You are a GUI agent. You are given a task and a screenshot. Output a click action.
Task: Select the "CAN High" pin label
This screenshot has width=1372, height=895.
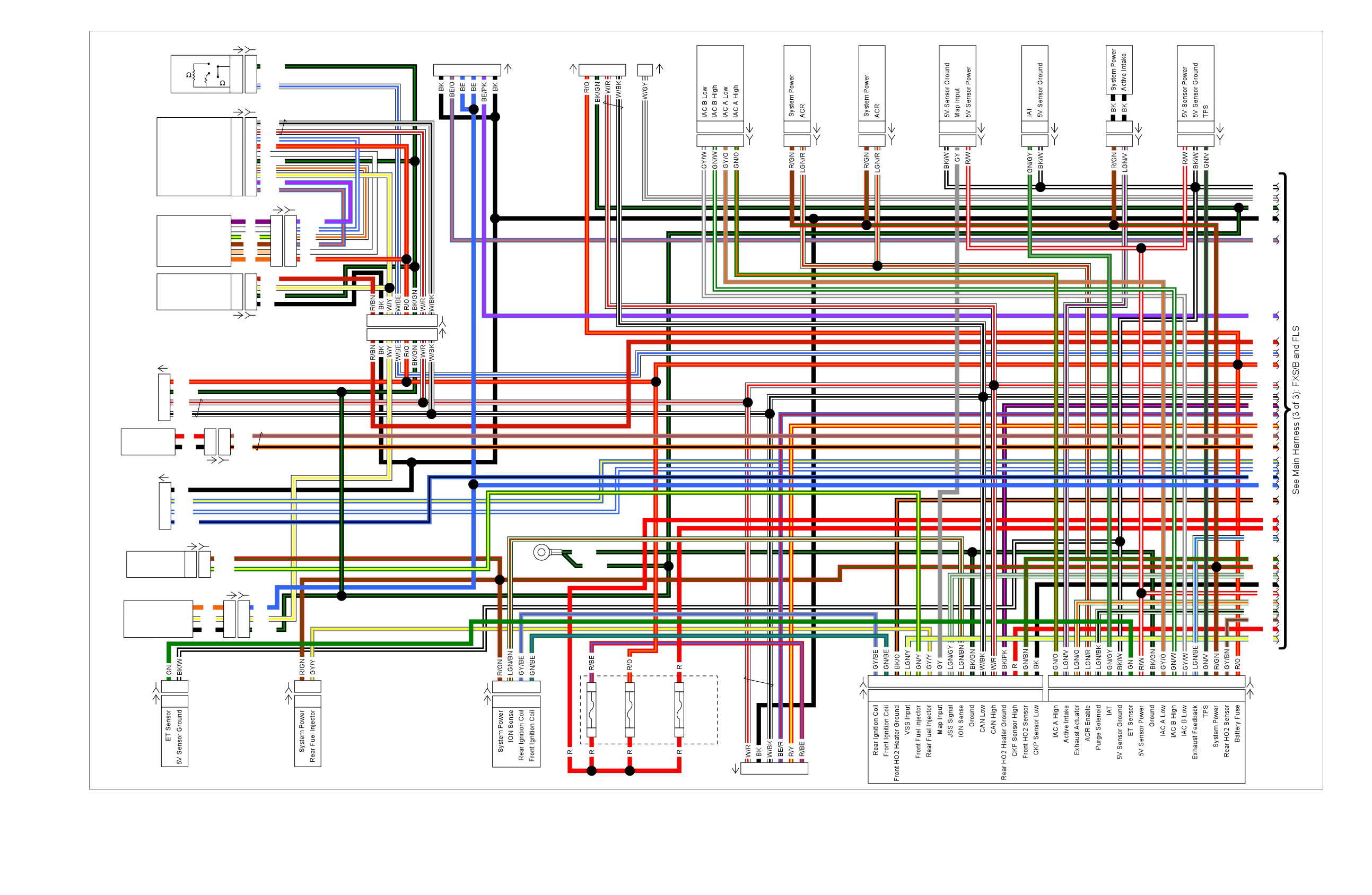click(993, 720)
